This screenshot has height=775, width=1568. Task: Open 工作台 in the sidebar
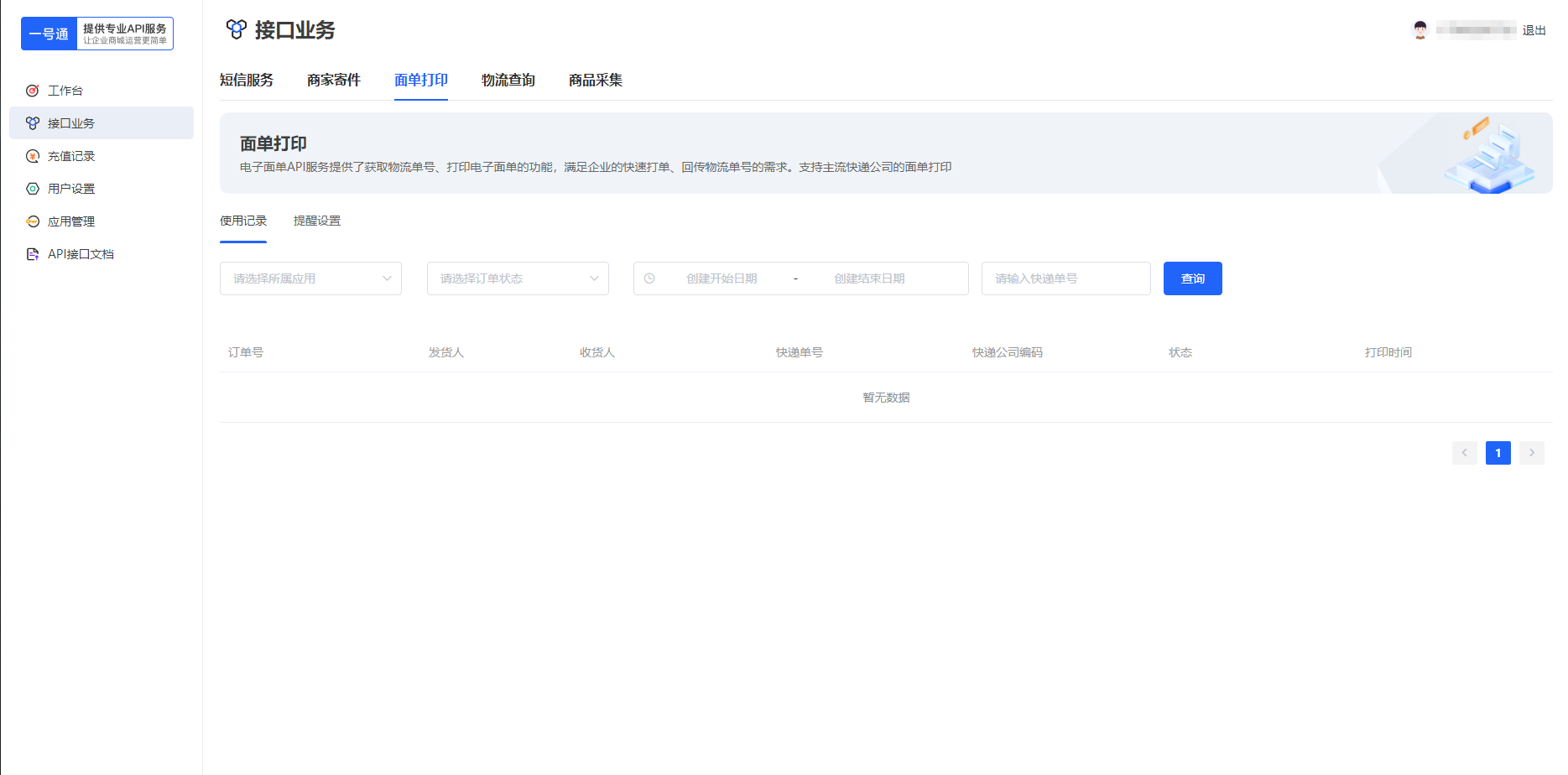click(102, 91)
